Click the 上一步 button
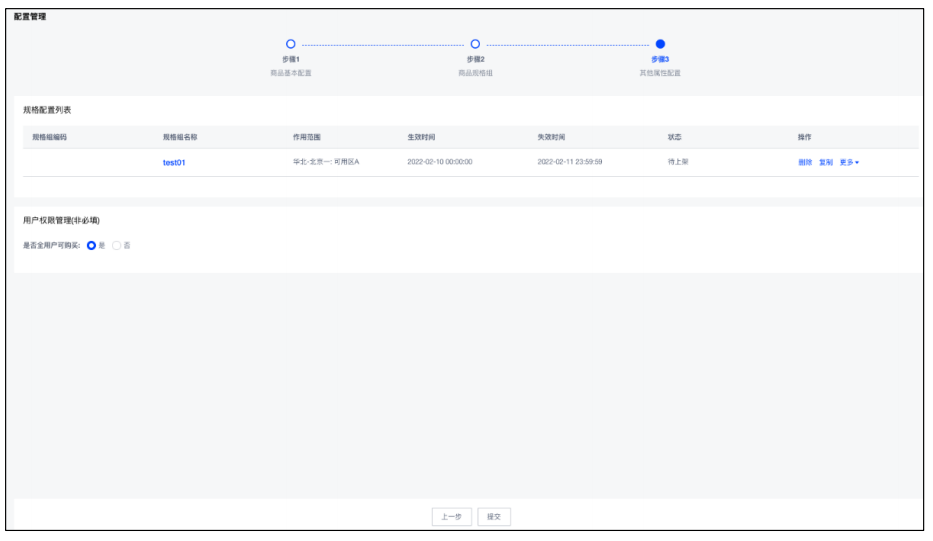Image resolution: width=933 pixels, height=541 pixels. pos(452,517)
